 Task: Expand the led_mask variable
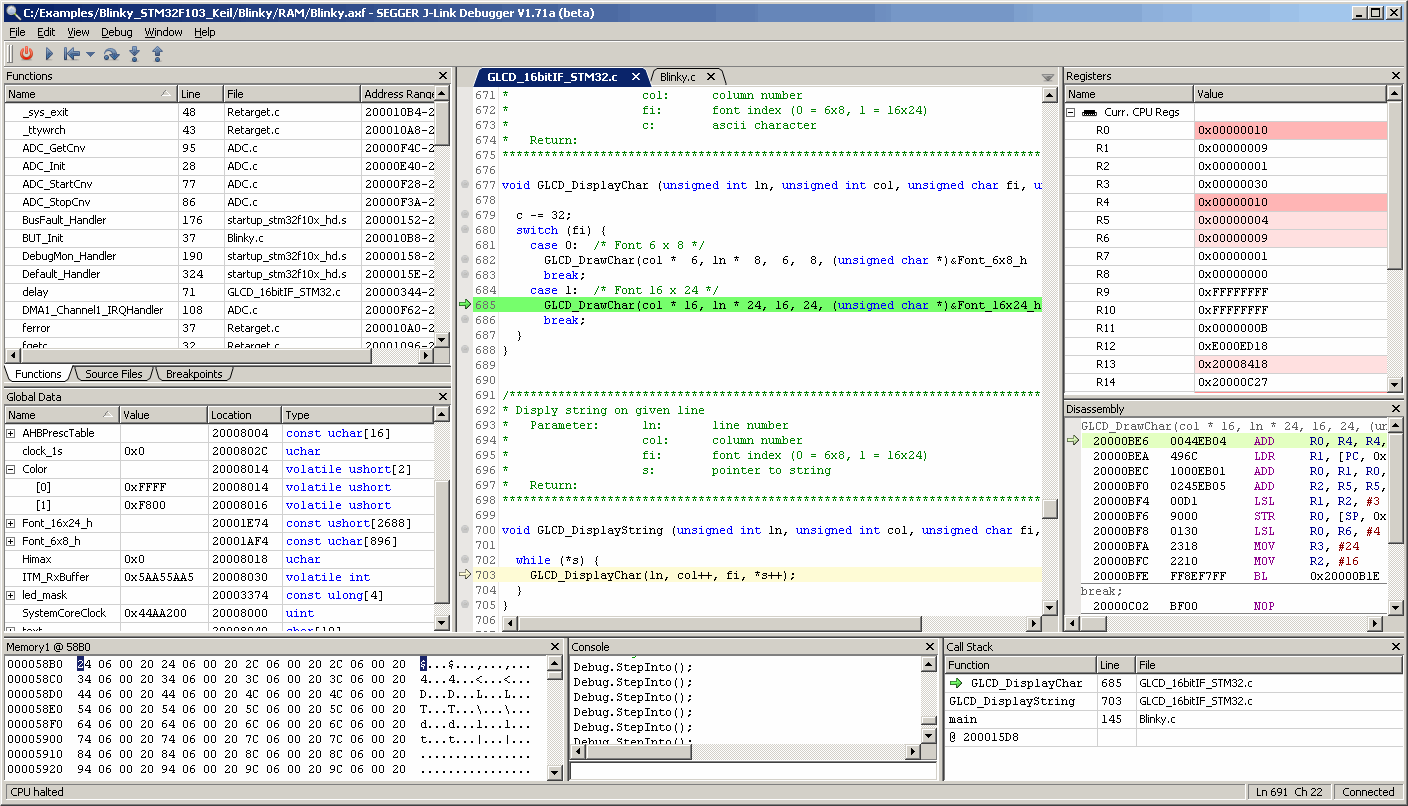(11, 595)
